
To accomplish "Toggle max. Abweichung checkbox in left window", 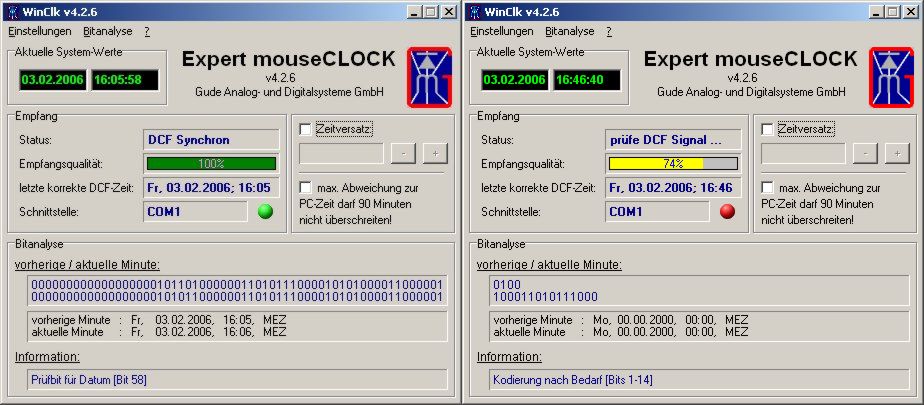I will (305, 188).
